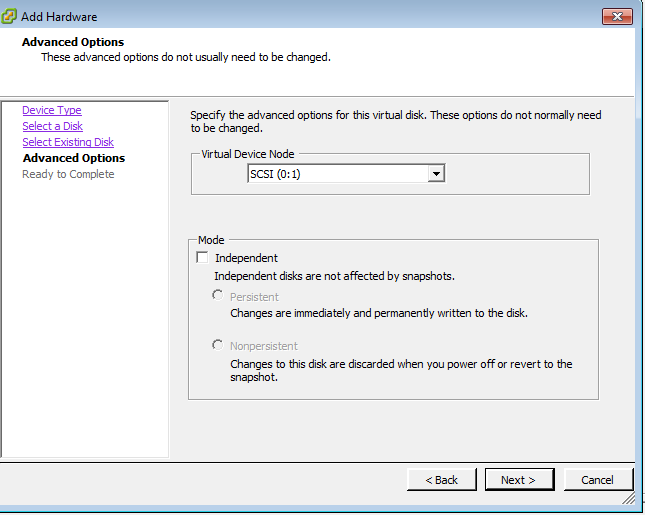Cancel the Add Hardware wizard
This screenshot has width=645, height=515.
pos(595,480)
